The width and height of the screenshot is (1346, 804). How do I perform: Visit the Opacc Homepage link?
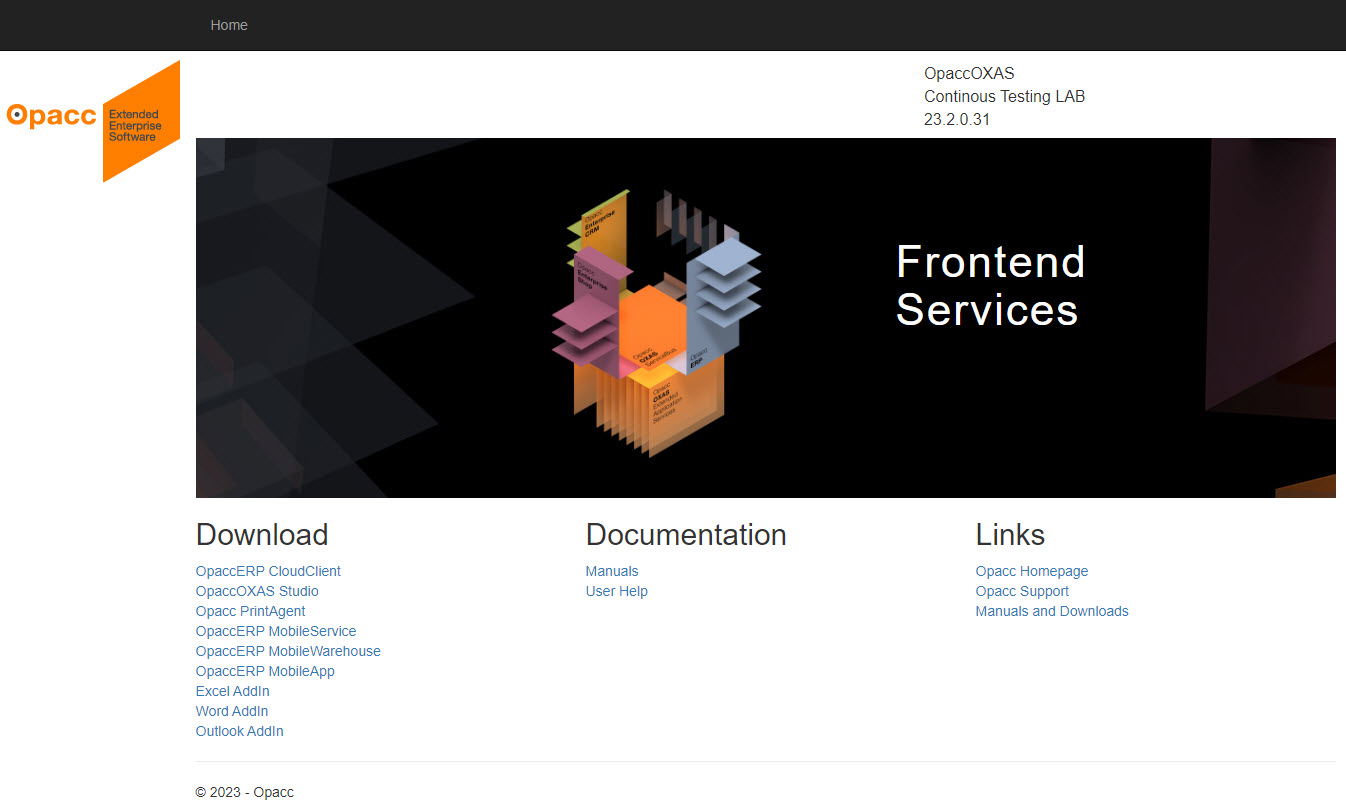(x=1032, y=571)
